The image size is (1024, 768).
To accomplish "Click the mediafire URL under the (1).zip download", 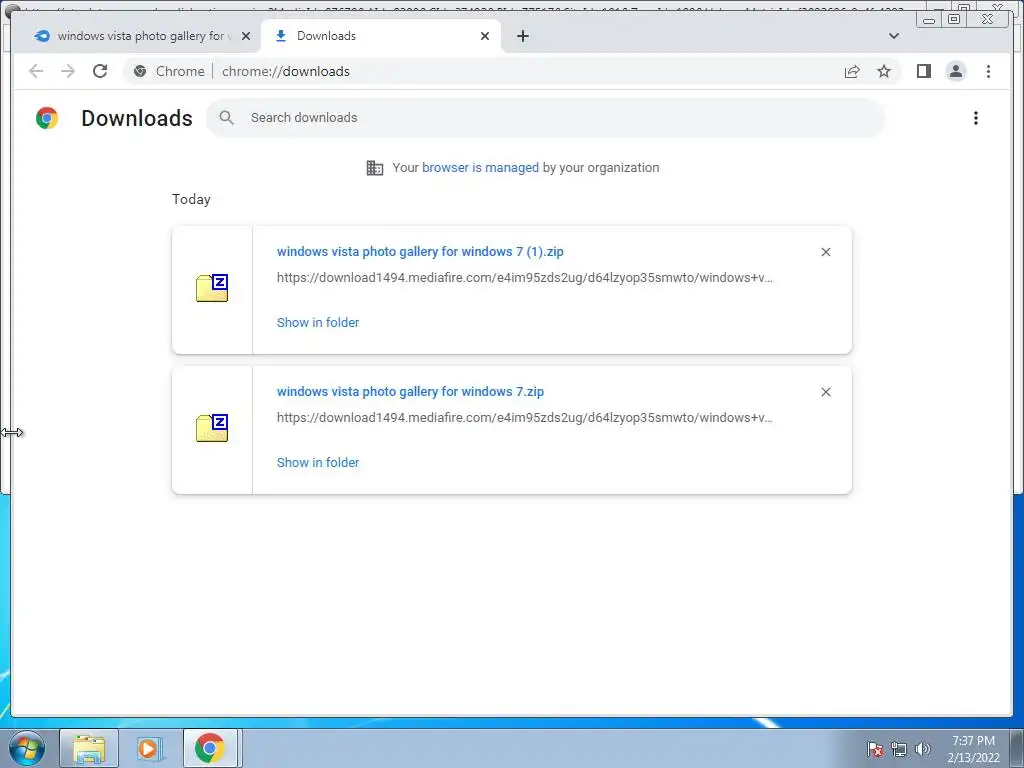I will 524,278.
